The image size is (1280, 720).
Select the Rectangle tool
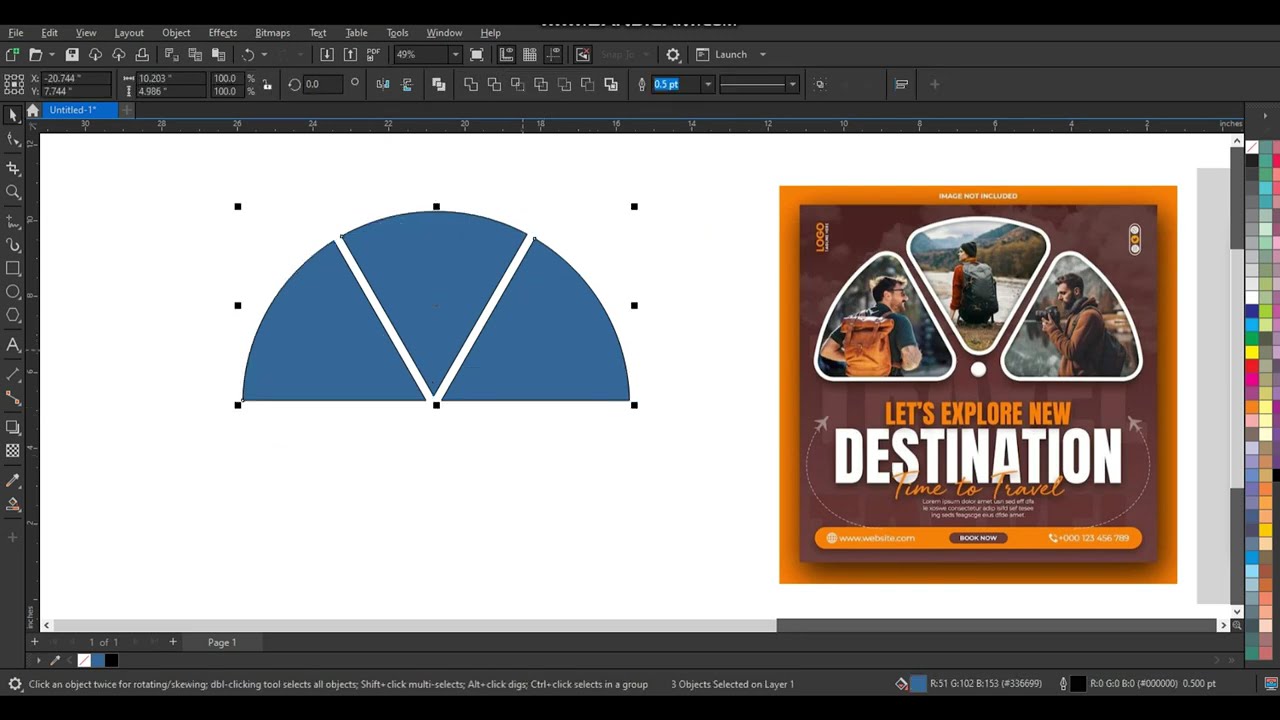(13, 268)
